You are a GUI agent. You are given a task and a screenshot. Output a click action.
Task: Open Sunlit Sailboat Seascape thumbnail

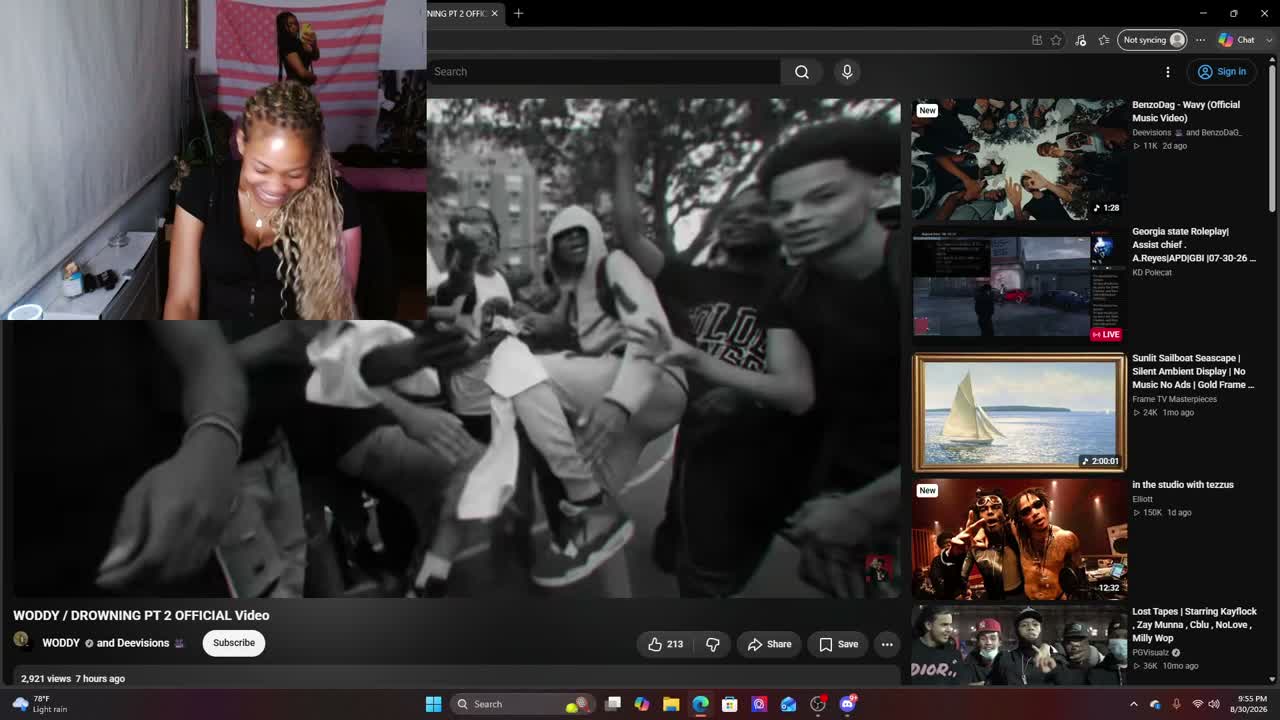click(x=1019, y=412)
